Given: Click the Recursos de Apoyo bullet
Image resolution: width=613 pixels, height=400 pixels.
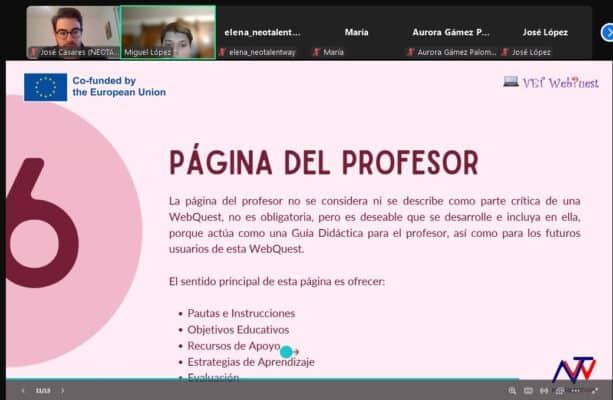Looking at the screenshot, I should click(234, 345).
